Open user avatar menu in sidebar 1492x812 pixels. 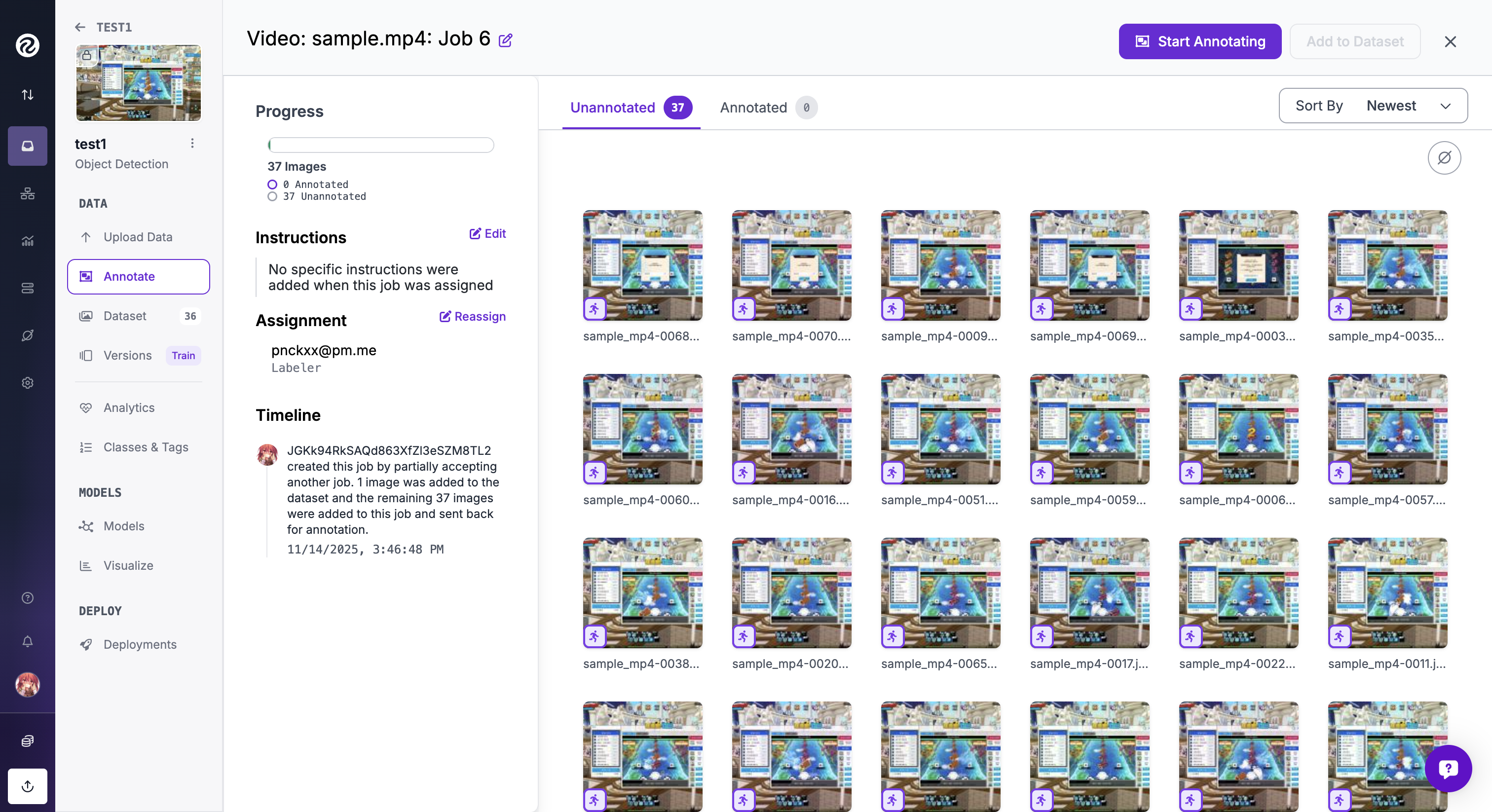(27, 685)
